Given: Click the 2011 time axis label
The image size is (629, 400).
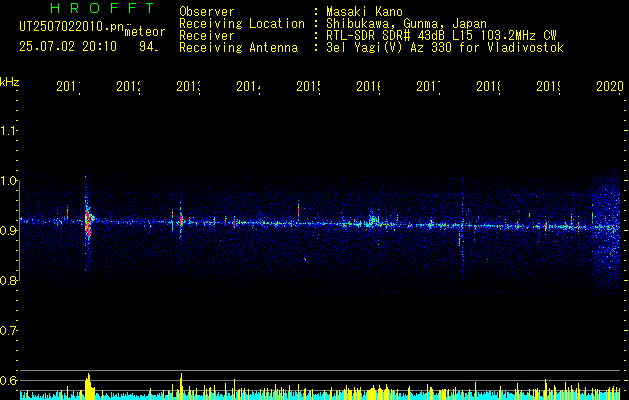Looking at the screenshot, I should point(68,86).
